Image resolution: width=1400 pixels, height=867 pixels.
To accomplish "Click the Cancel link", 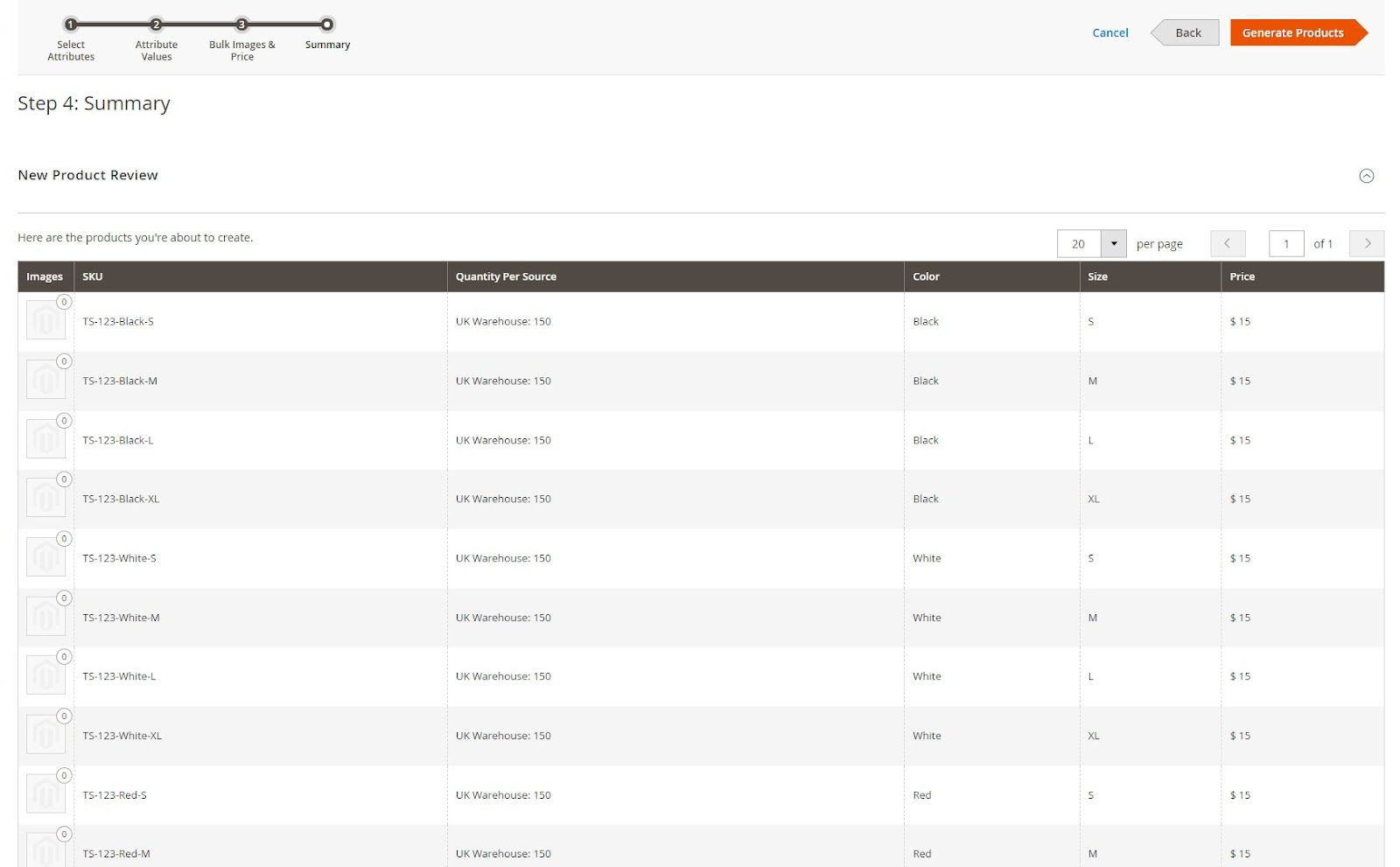I will point(1109,32).
